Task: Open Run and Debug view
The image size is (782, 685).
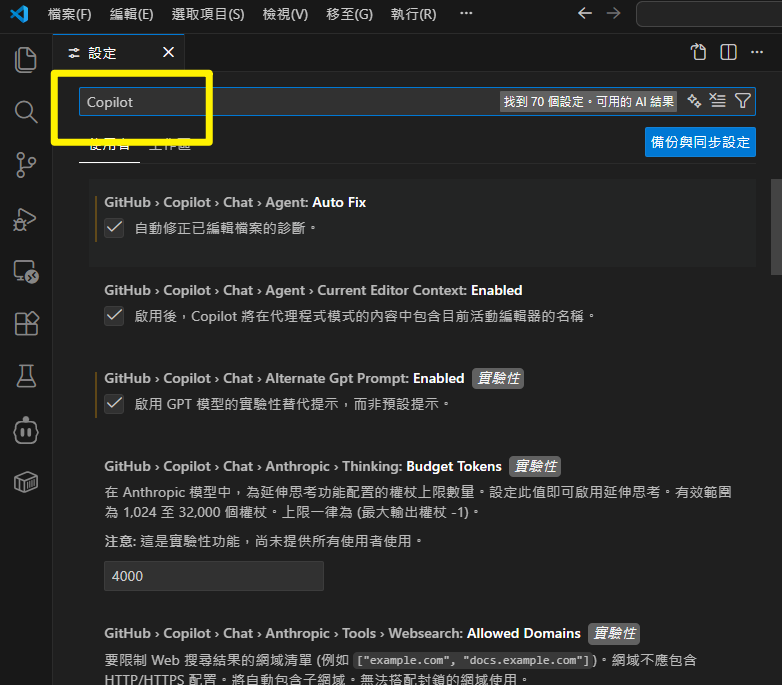Action: (25, 219)
